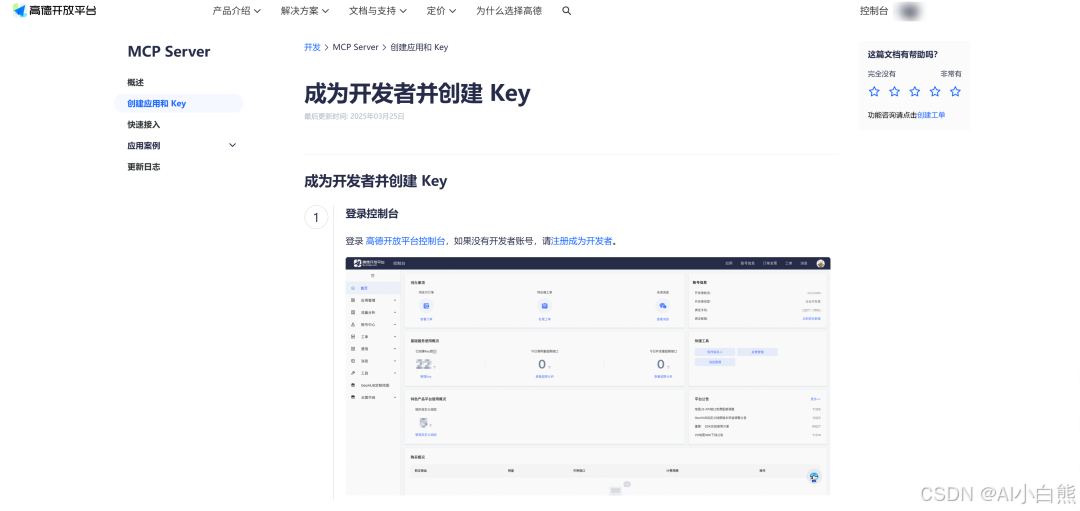Click the 这篇文档有帮助吗? heading
This screenshot has width=1080, height=511.
coord(902,54)
